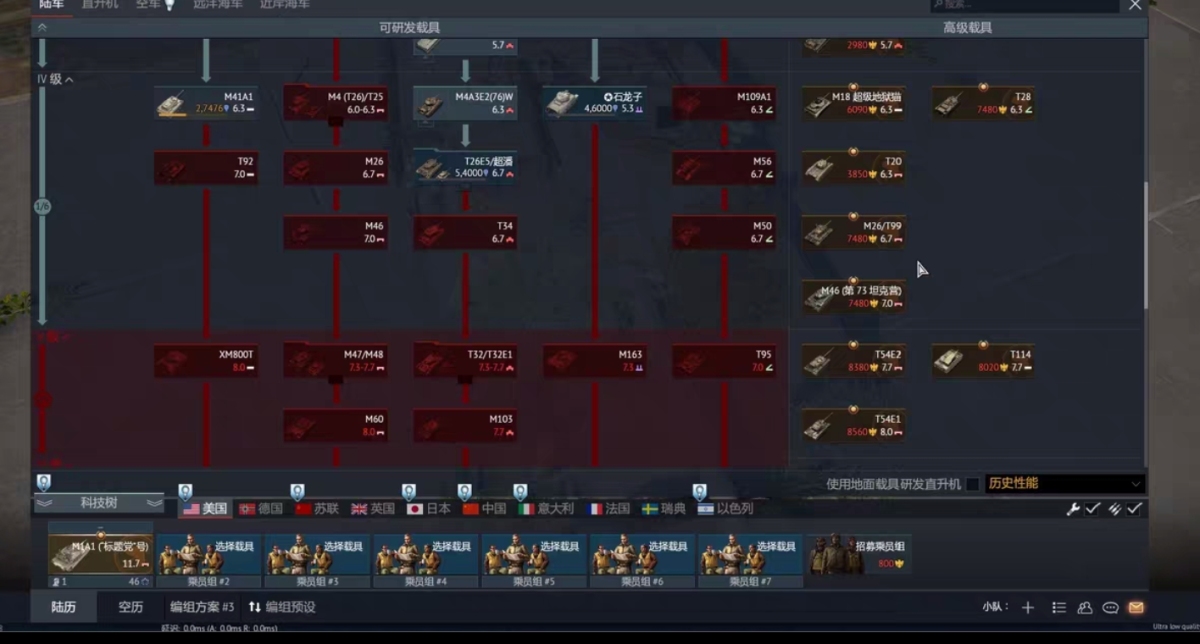Choose a vehicle for 乘员组 #2
The image size is (1200, 644).
pyautogui.click(x=210, y=561)
